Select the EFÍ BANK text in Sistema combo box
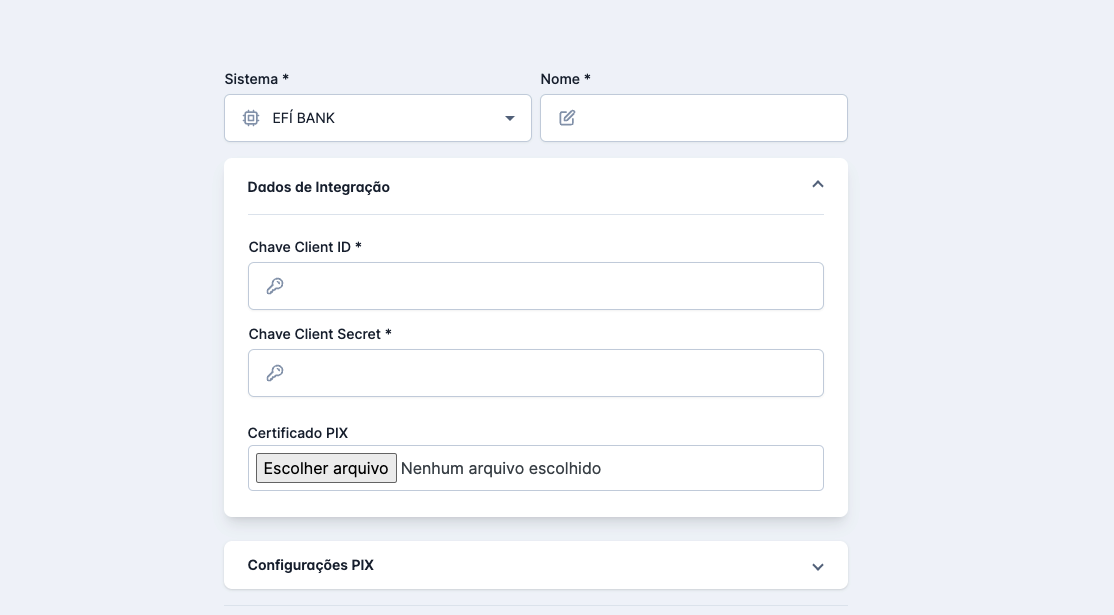Image resolution: width=1114 pixels, height=615 pixels. (304, 118)
